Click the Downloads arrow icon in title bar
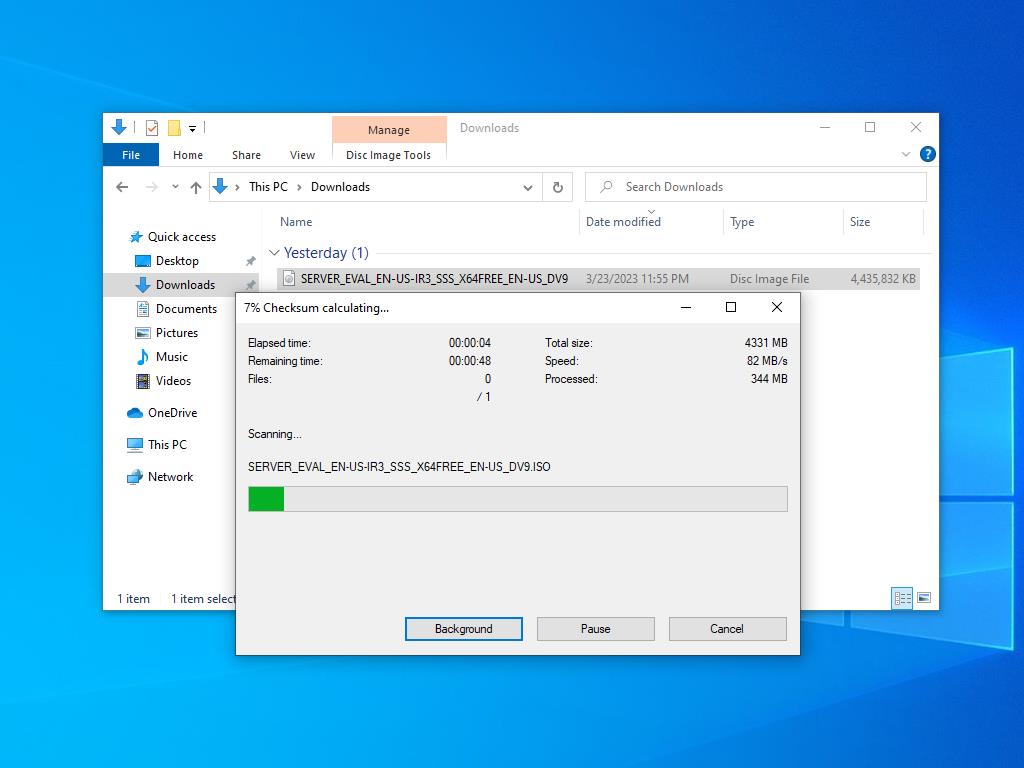Image resolution: width=1024 pixels, height=768 pixels. [x=119, y=127]
